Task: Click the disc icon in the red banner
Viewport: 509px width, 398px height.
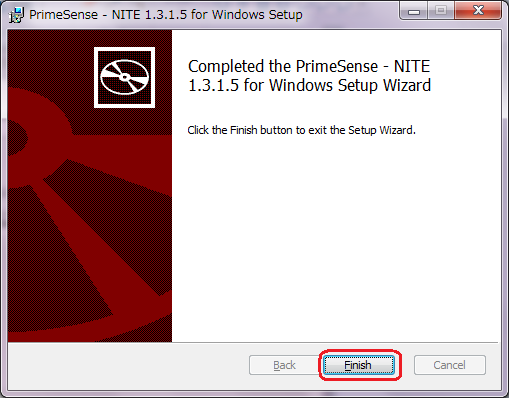Action: 124,77
